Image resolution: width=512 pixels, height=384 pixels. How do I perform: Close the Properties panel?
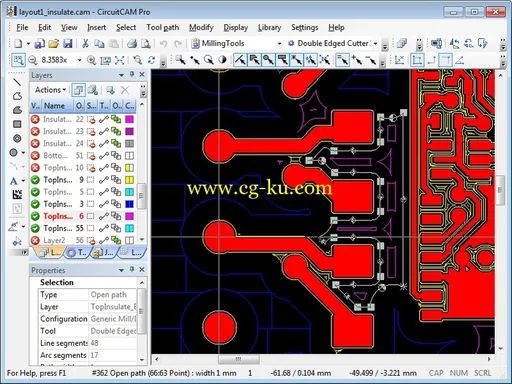coord(142,269)
